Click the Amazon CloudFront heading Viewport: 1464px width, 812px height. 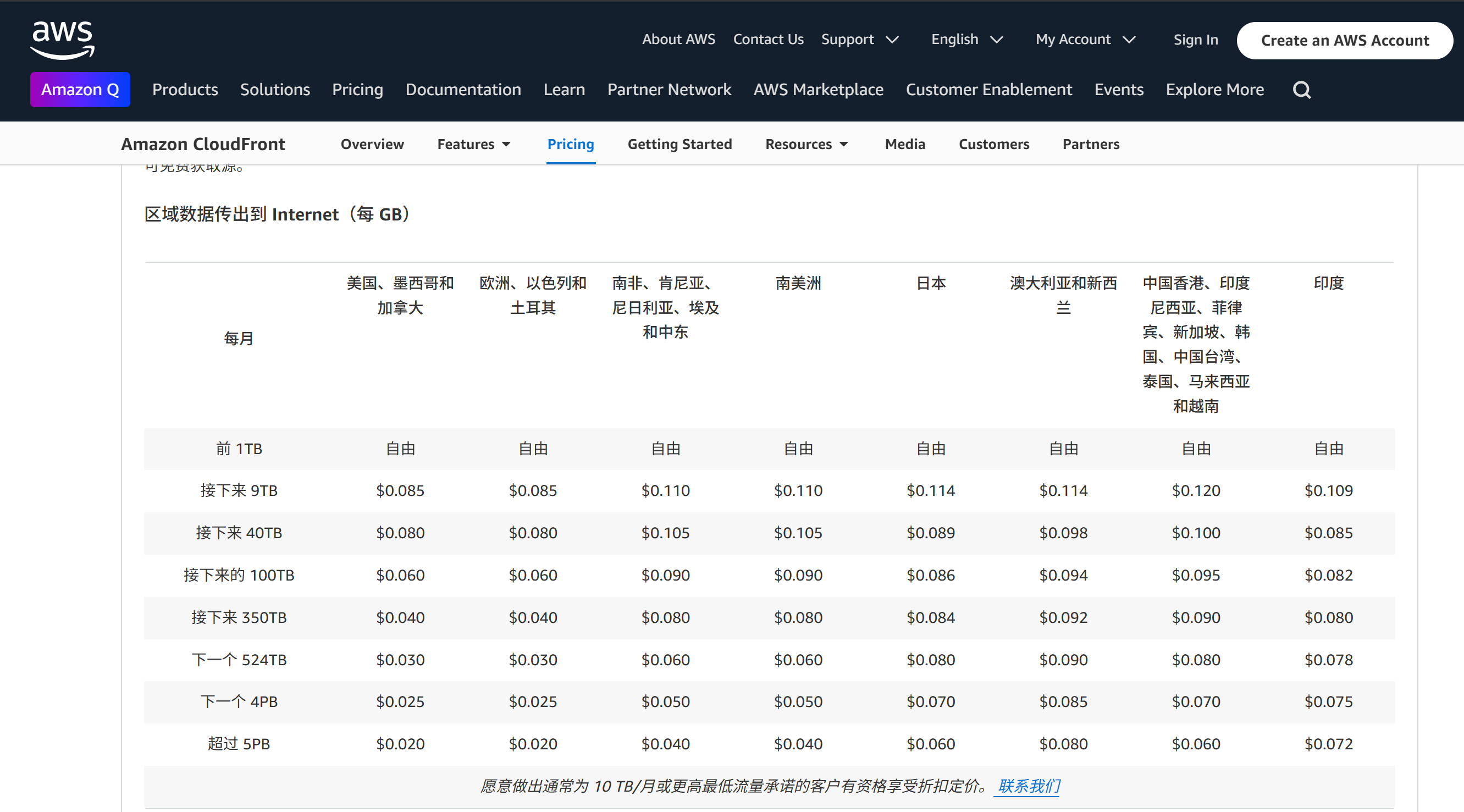(203, 143)
